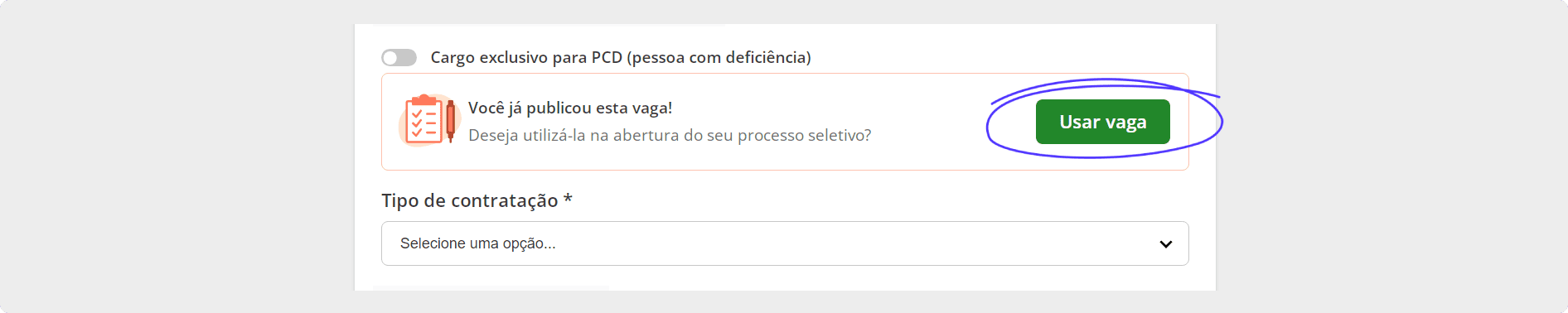1568x313 pixels.
Task: Click the clipboard checklist icon
Action: 424,120
